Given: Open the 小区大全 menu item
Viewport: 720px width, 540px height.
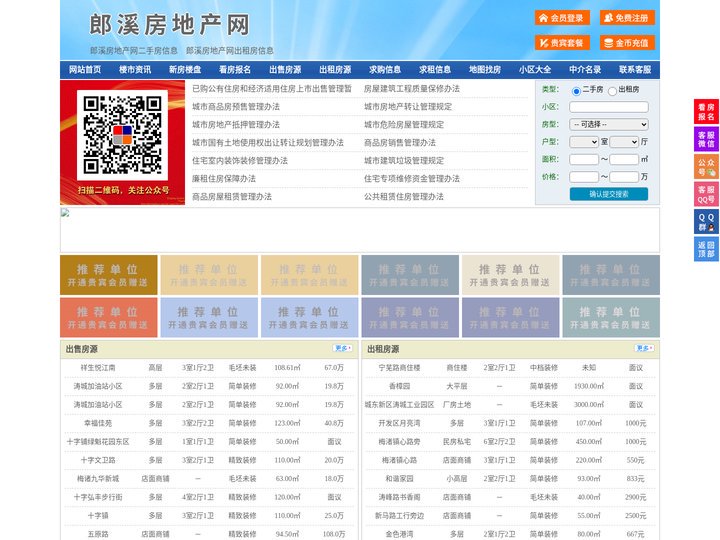Looking at the screenshot, I should [x=535, y=70].
